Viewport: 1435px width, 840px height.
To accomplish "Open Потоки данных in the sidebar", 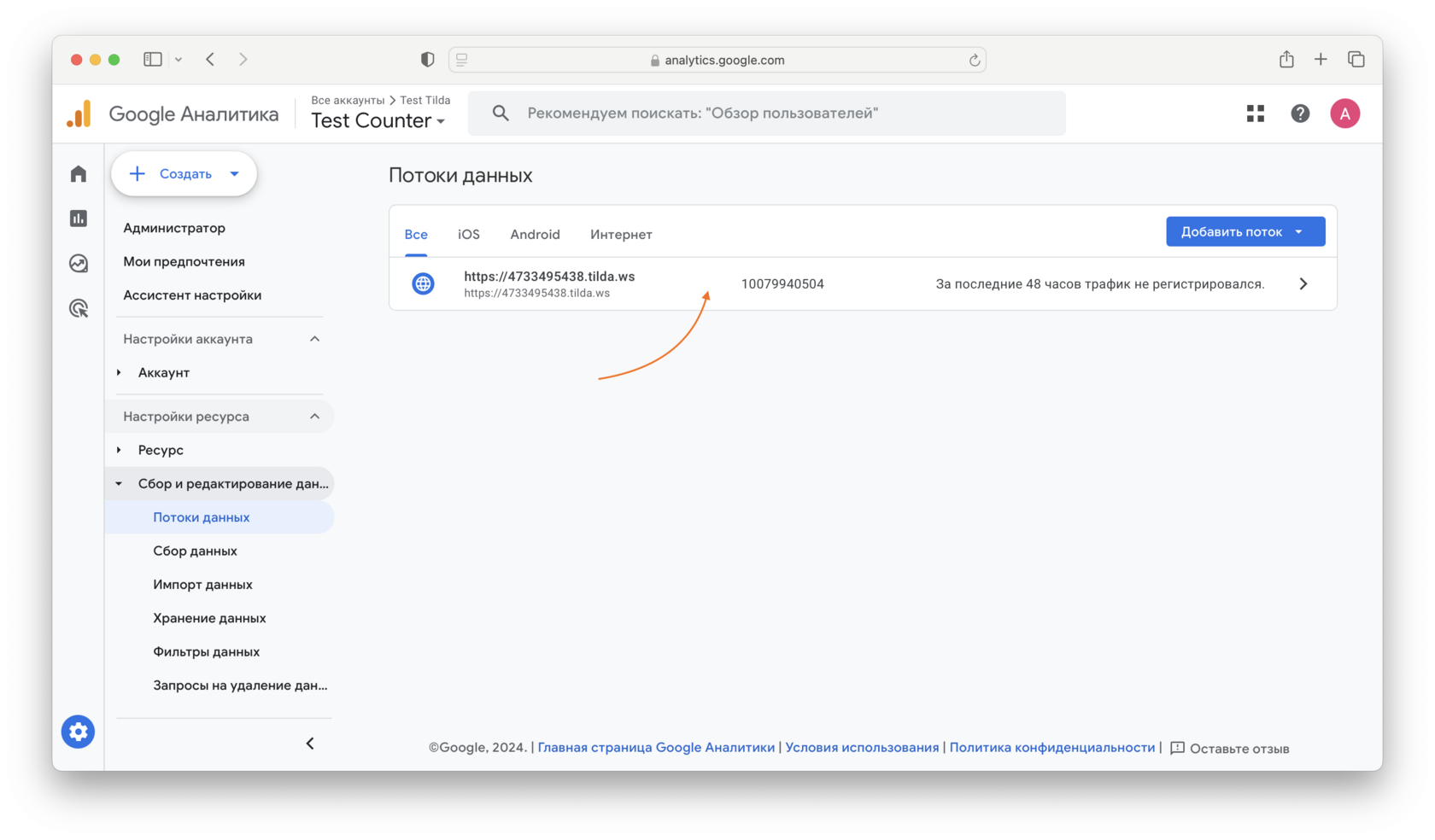I will coord(220,517).
